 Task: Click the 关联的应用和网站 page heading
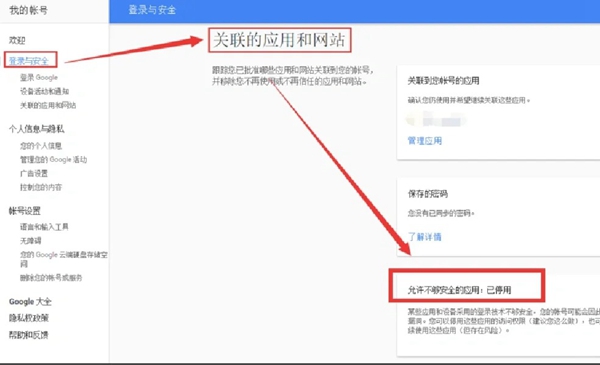point(279,40)
